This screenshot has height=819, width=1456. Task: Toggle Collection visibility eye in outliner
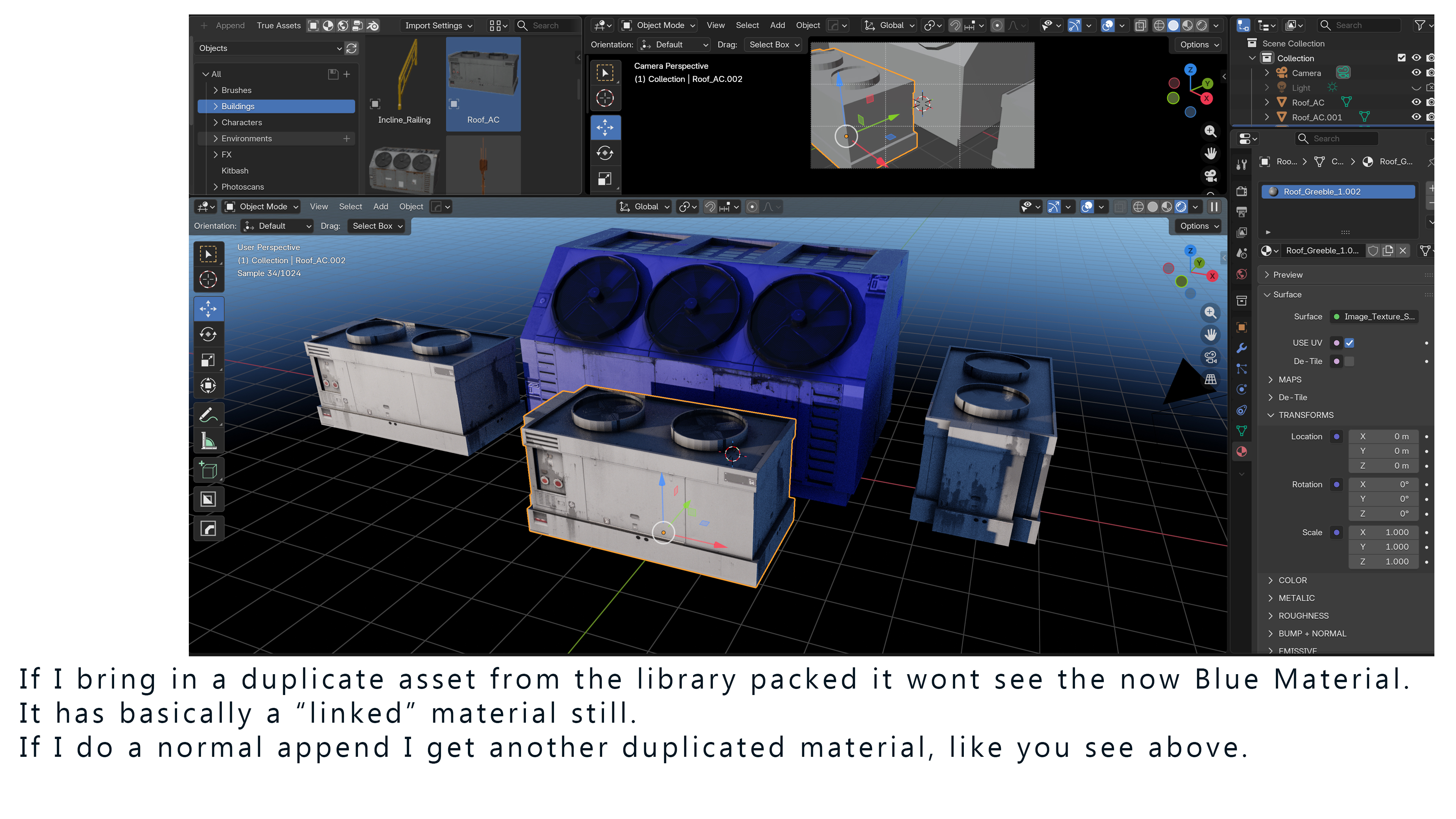tap(1416, 58)
